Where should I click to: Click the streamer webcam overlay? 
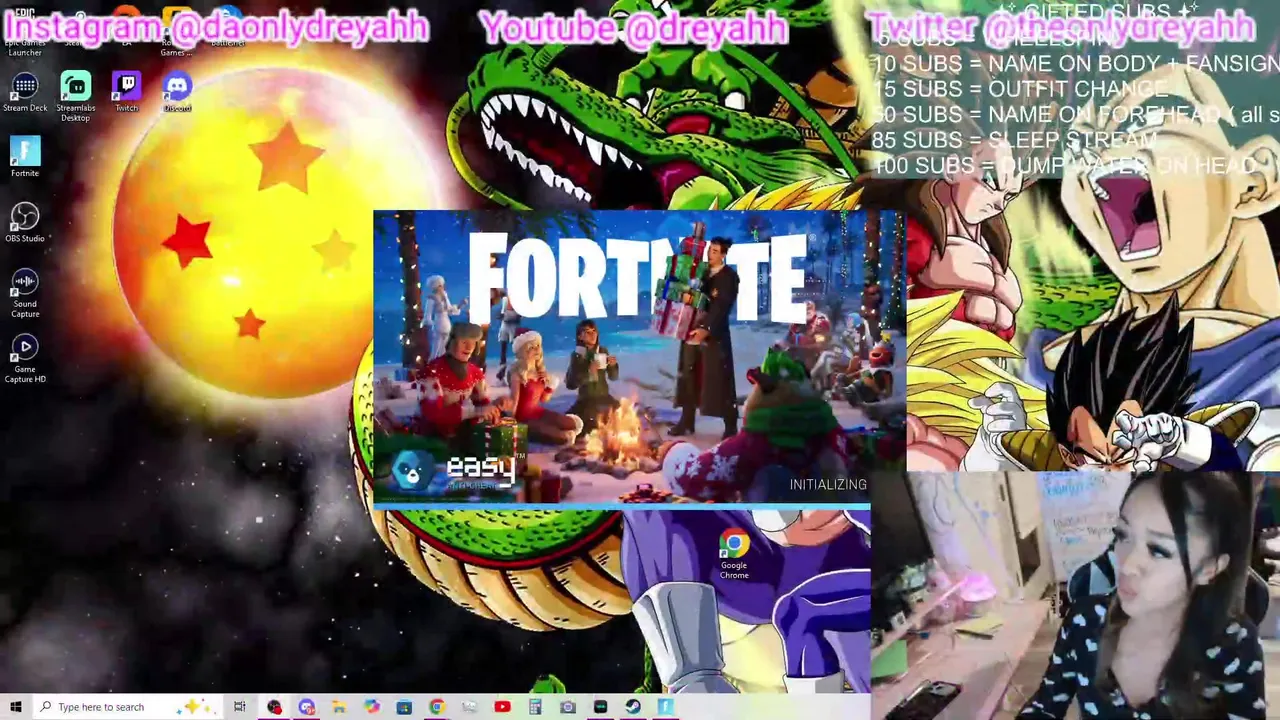(1075, 595)
